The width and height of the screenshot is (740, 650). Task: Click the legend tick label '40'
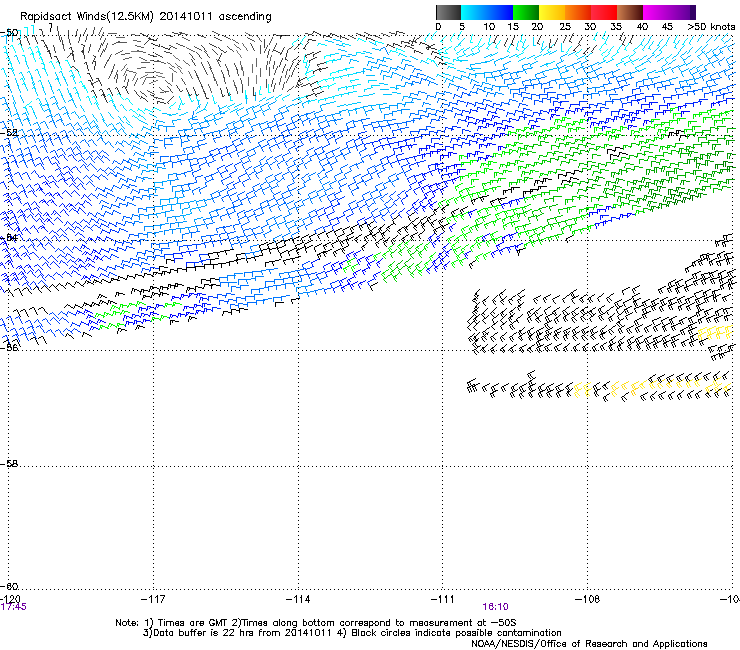tap(642, 27)
